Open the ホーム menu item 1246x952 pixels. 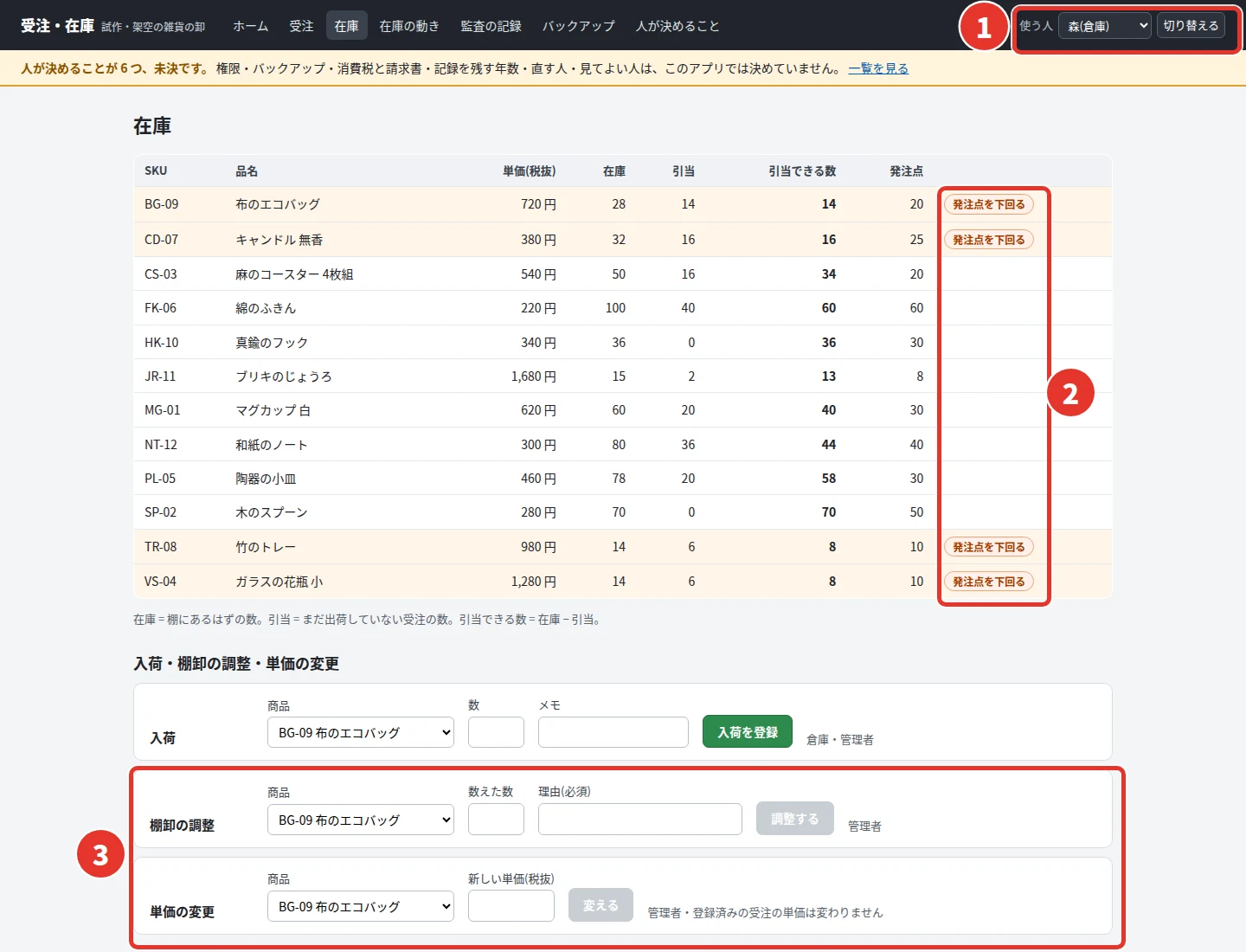pos(250,26)
